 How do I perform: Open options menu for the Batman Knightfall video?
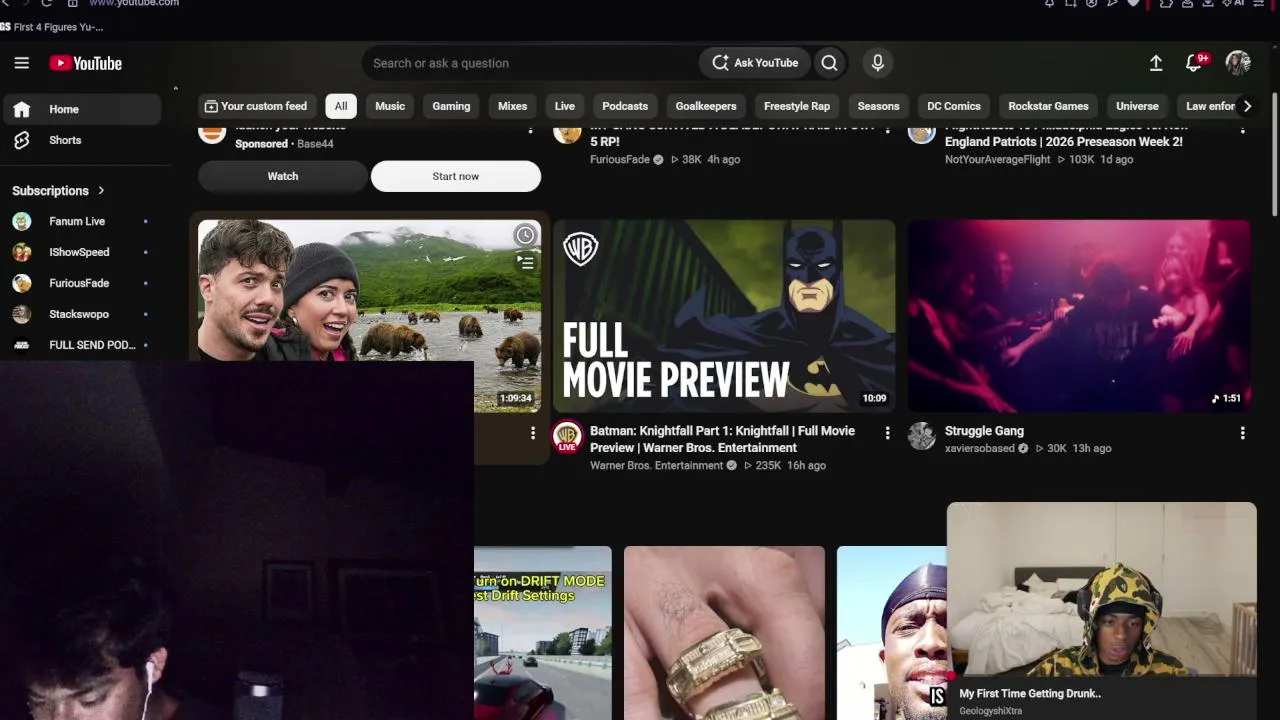pos(887,433)
